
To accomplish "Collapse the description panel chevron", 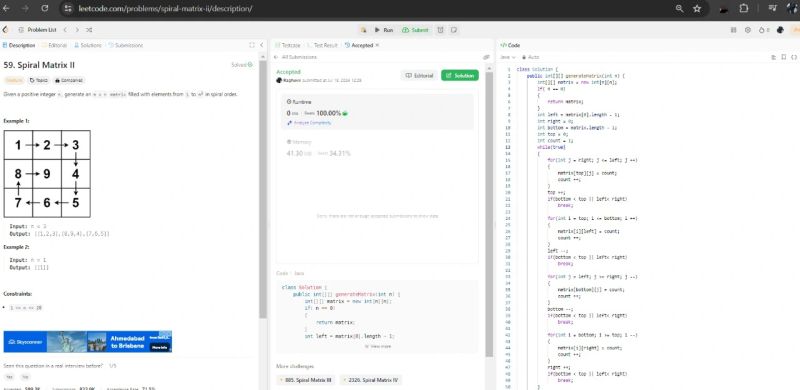I will click(262, 45).
